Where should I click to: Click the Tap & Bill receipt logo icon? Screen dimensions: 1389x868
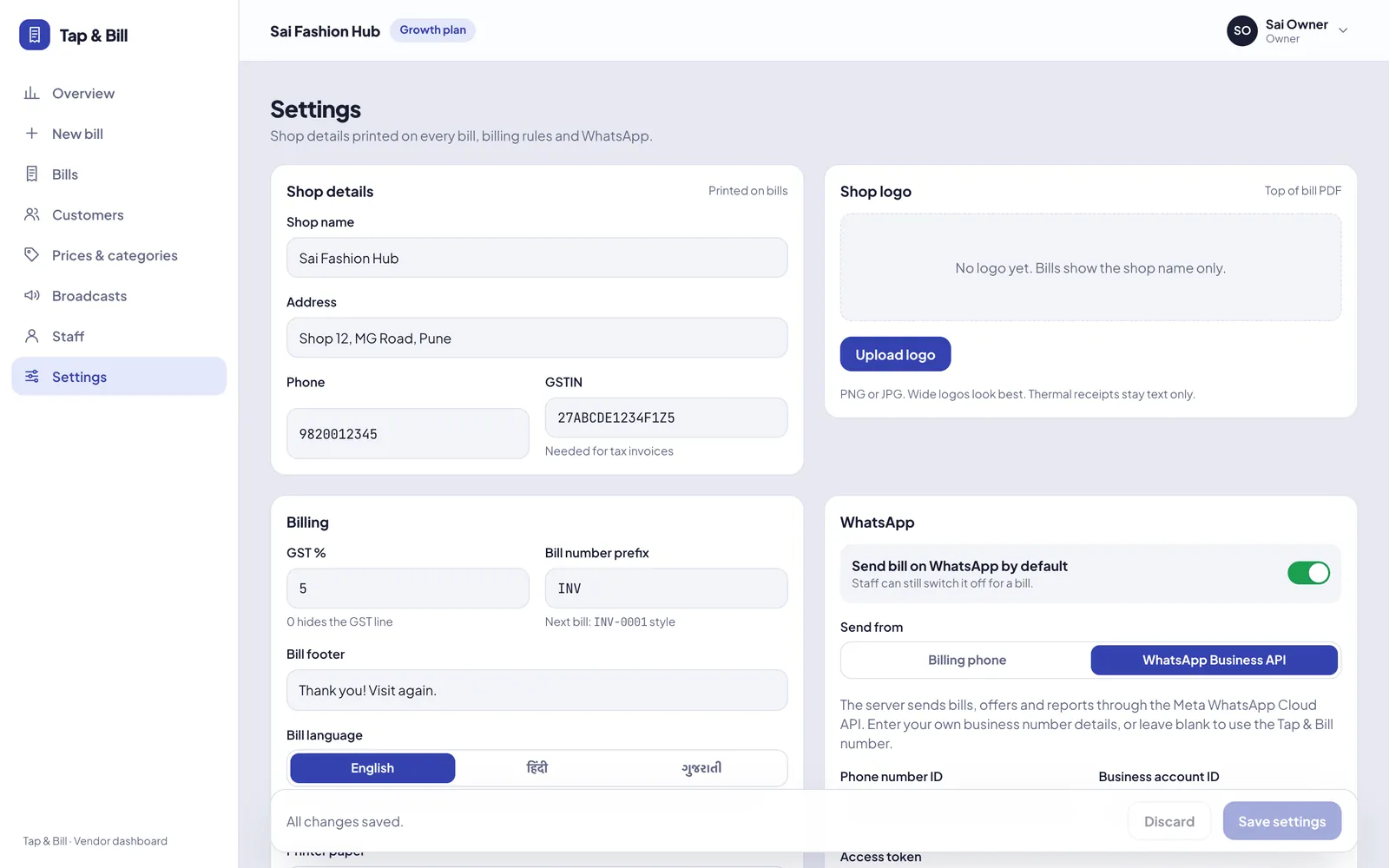click(35, 35)
